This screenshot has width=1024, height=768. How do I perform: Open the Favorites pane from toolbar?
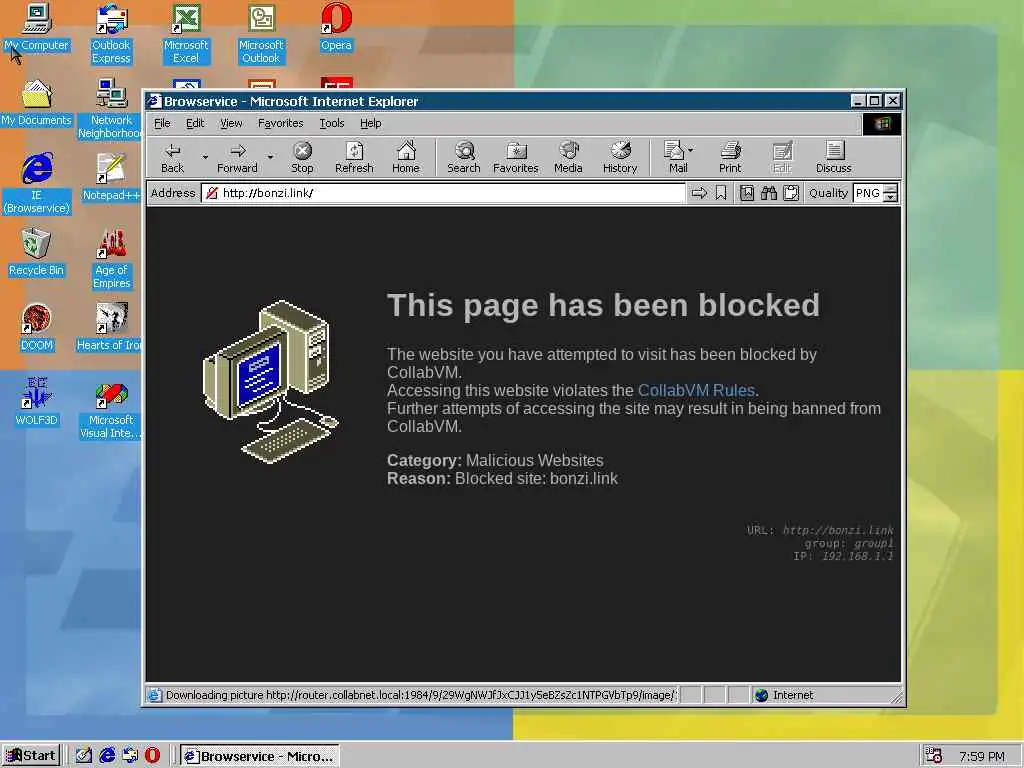(516, 157)
